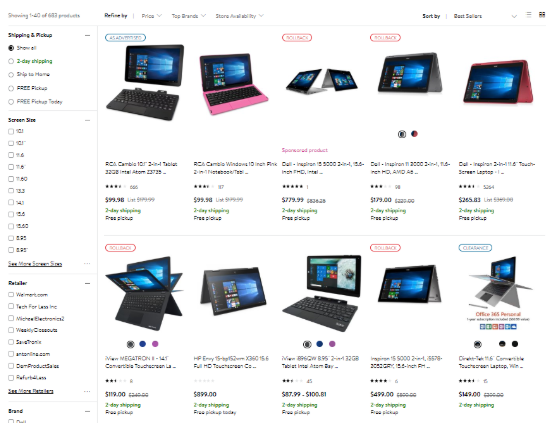
Task: Open the Store Availability dropdown
Action: coord(239,16)
